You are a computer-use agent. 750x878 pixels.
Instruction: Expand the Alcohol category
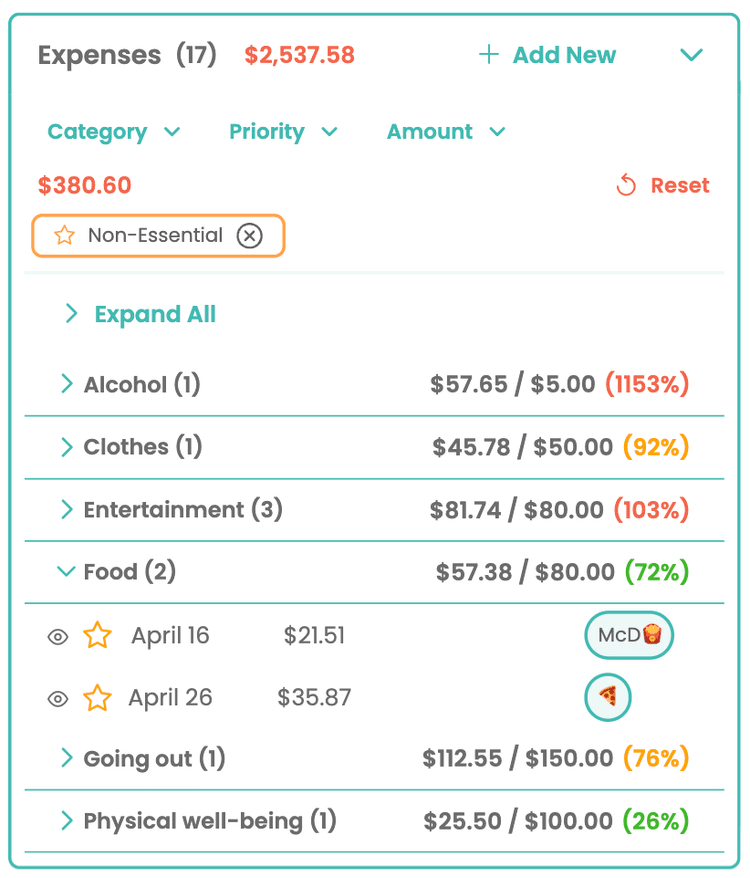(66, 384)
